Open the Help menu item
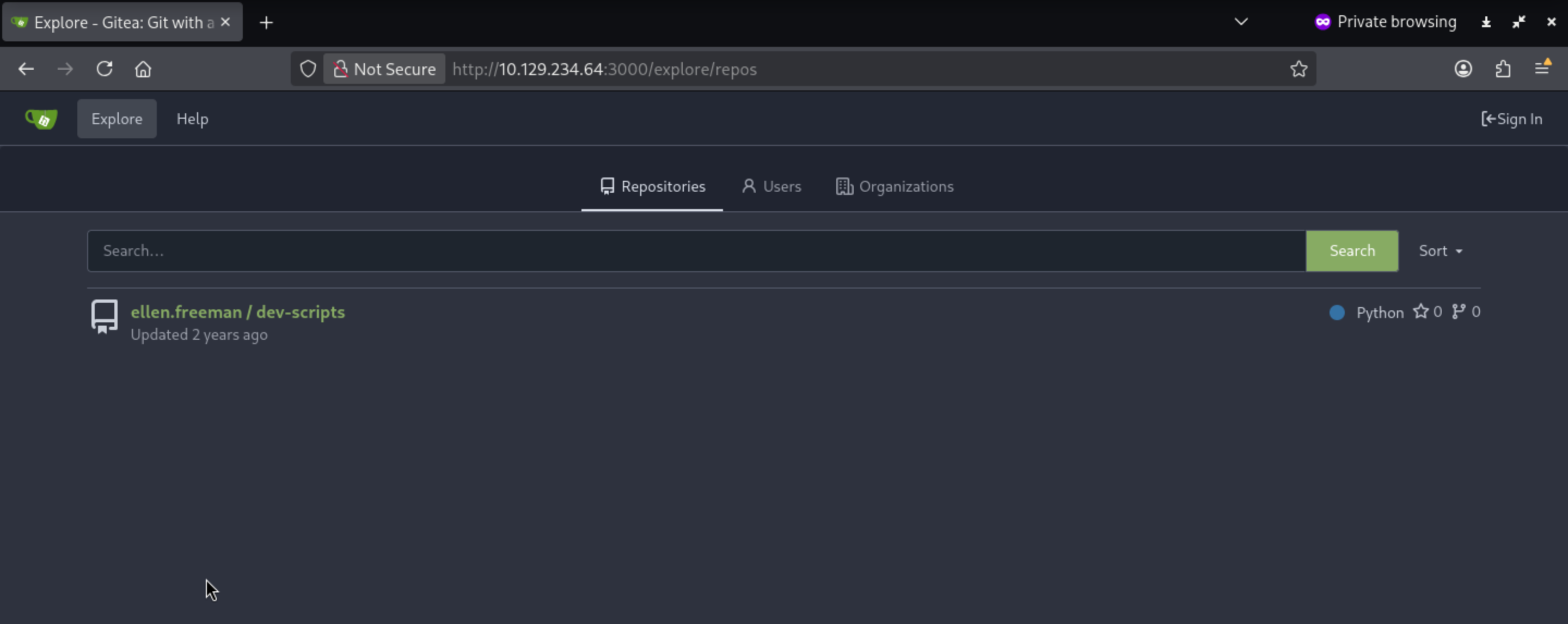 point(192,119)
